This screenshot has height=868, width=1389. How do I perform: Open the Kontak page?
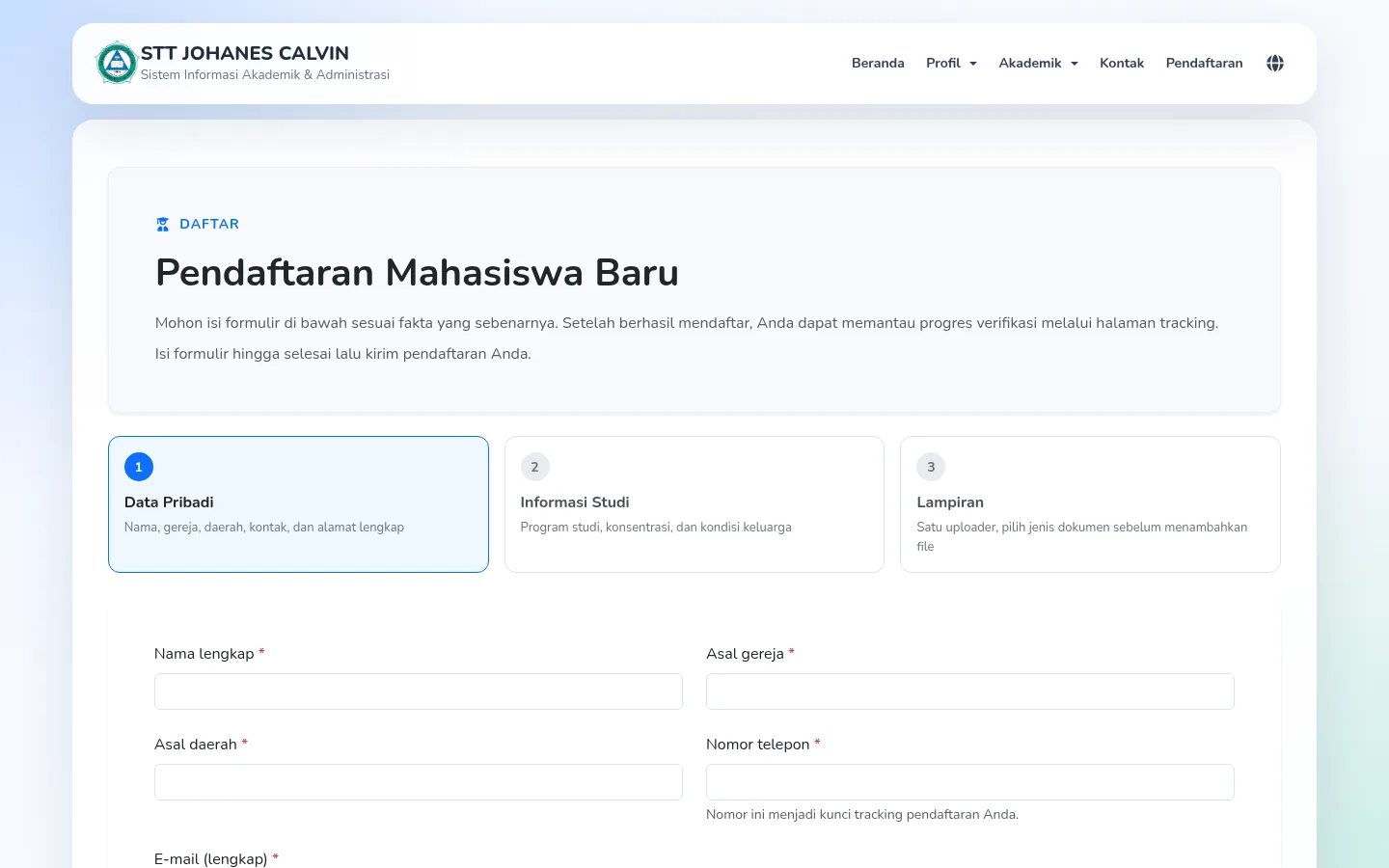1122,63
